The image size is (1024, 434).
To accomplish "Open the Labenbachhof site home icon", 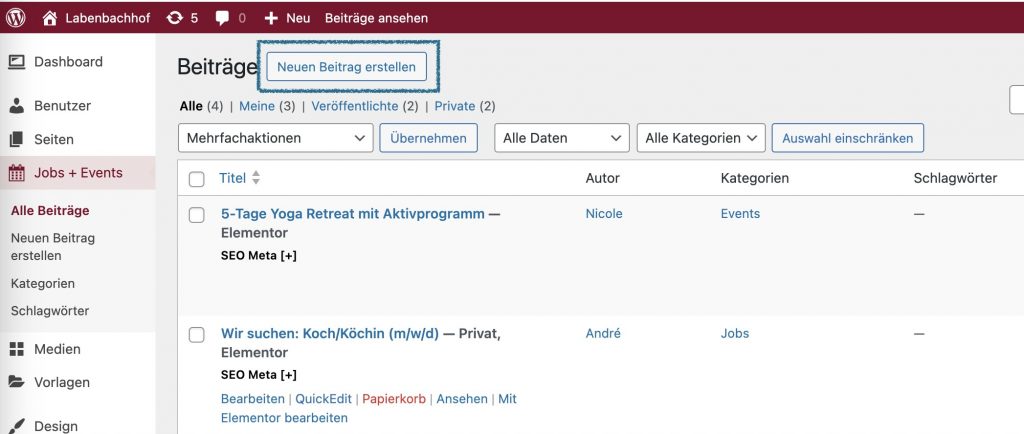I will 50,18.
